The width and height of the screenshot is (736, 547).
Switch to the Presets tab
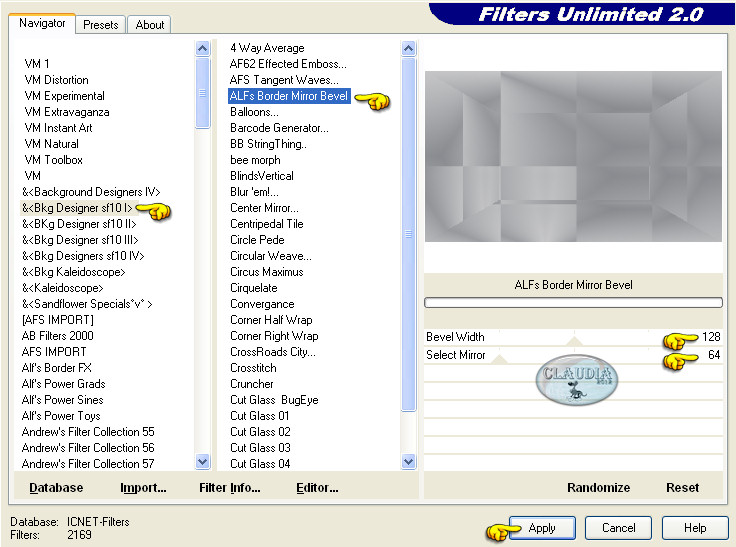click(x=100, y=25)
